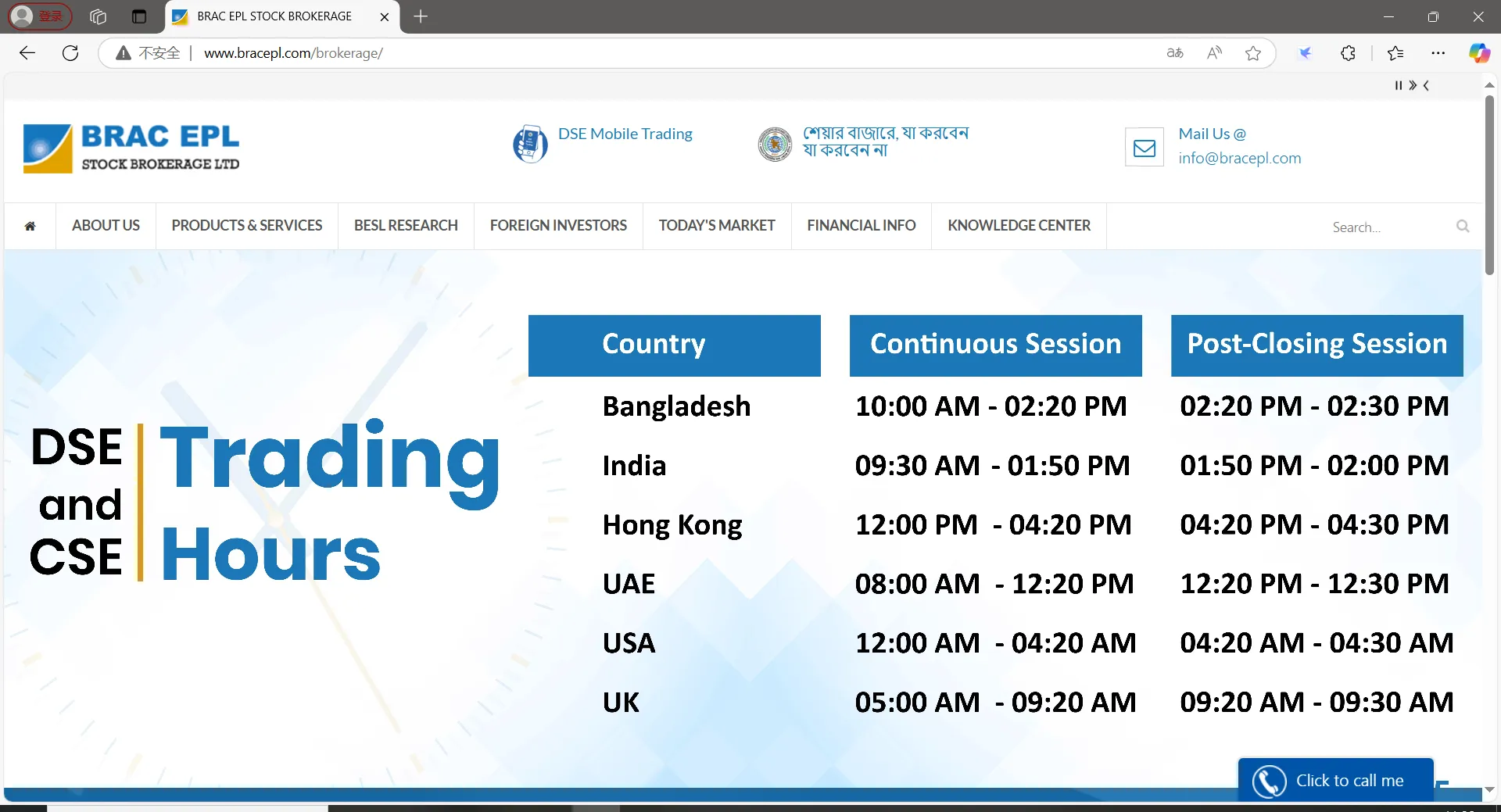Go back to the previous page
The height and width of the screenshot is (812, 1501).
[27, 53]
